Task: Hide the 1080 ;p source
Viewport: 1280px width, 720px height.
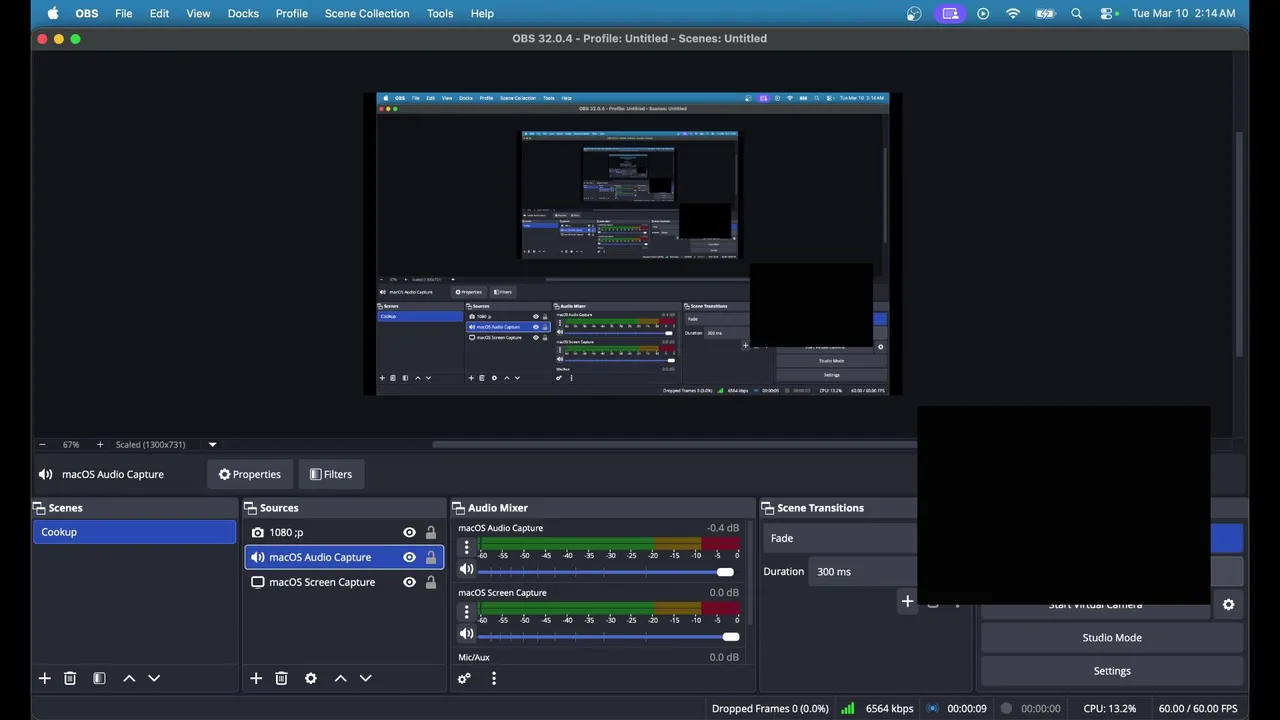Action: pos(409,532)
